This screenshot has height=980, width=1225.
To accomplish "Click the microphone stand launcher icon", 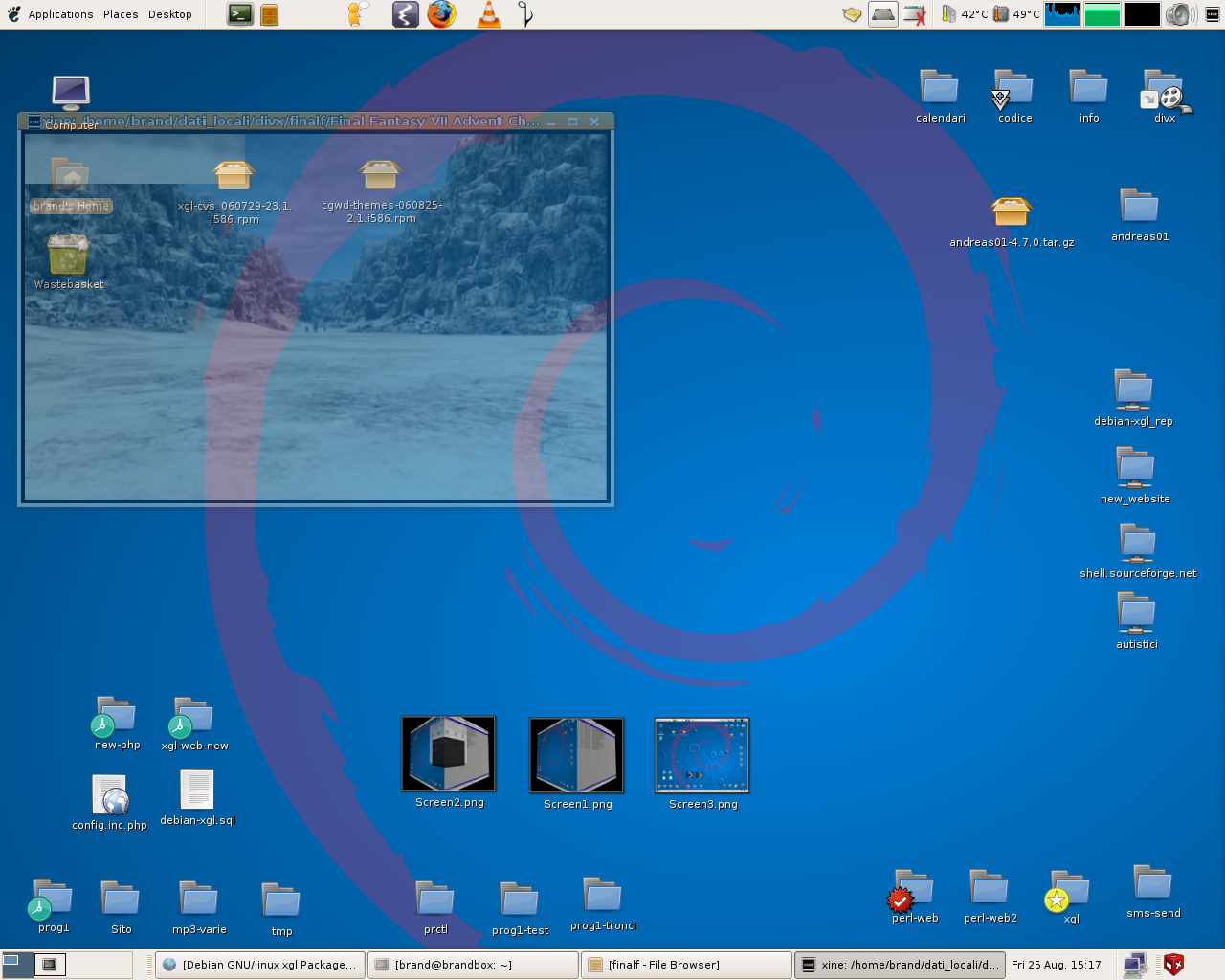I will (x=525, y=14).
